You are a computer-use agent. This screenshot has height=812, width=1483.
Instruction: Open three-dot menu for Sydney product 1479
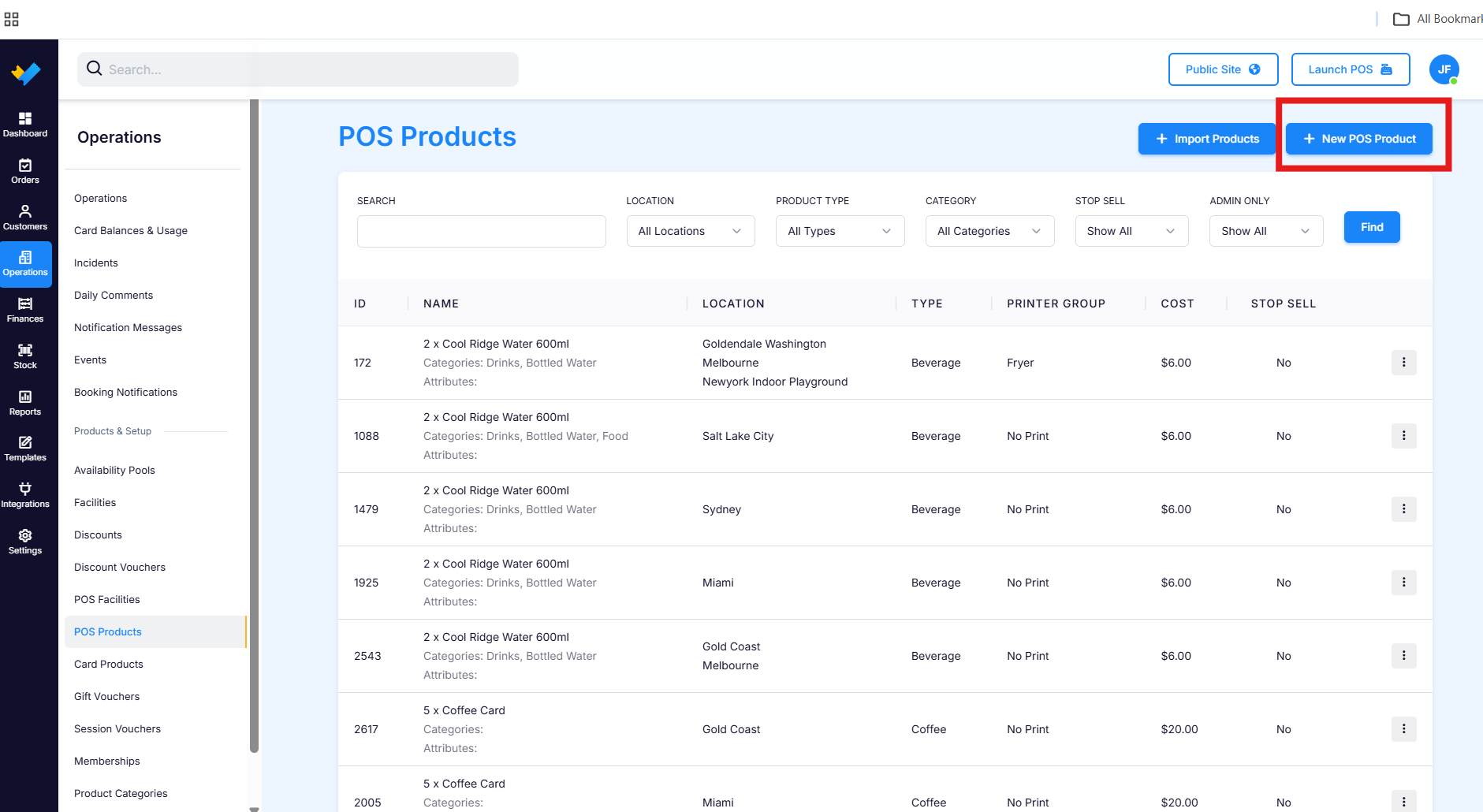point(1403,509)
